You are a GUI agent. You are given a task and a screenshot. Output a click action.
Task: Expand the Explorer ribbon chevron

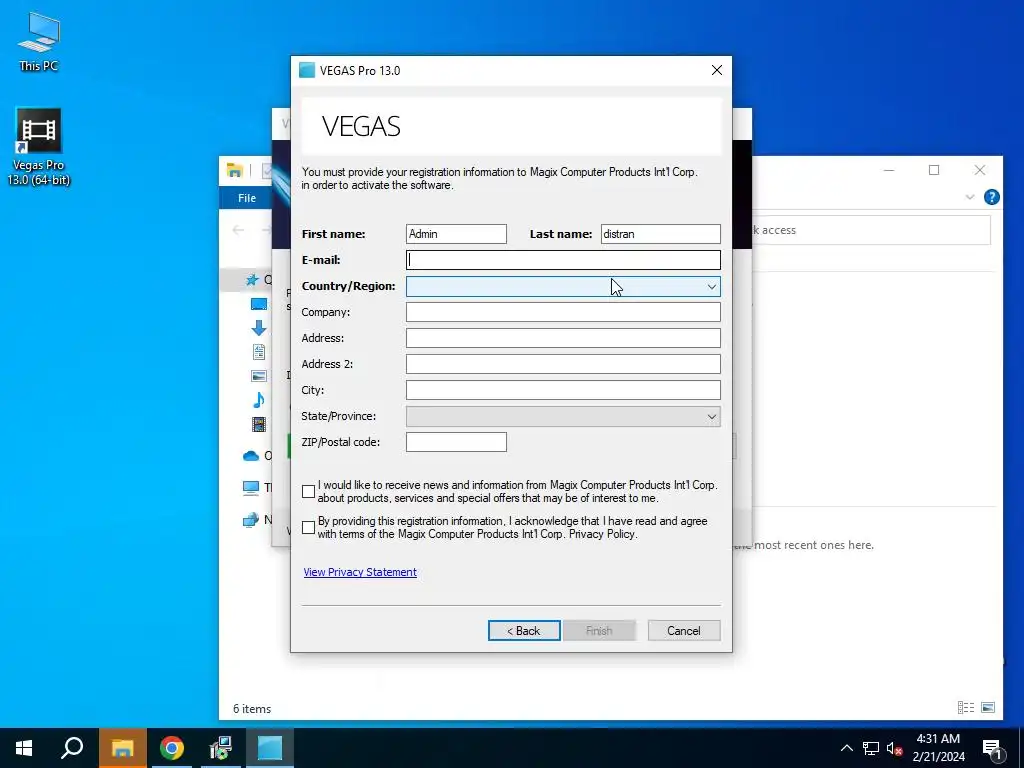click(970, 197)
